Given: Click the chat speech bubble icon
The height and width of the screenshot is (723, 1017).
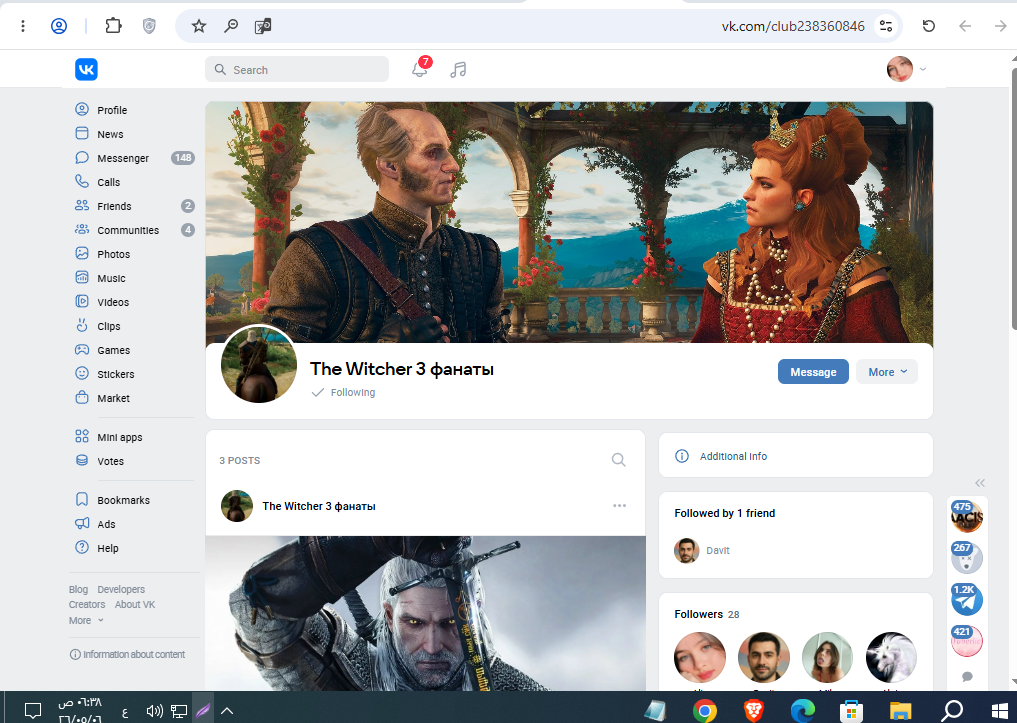Looking at the screenshot, I should coord(967,676).
